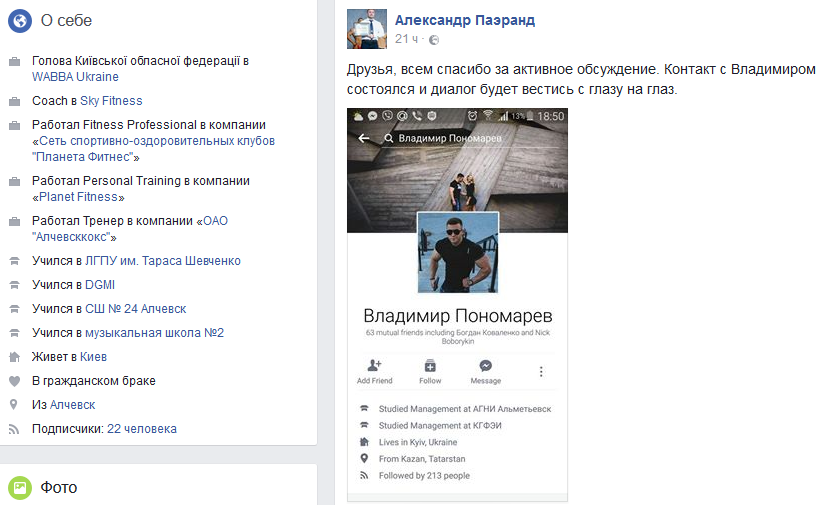Tap the Add Friend icon
Viewport: 823px width, 505px height.
pos(374,366)
